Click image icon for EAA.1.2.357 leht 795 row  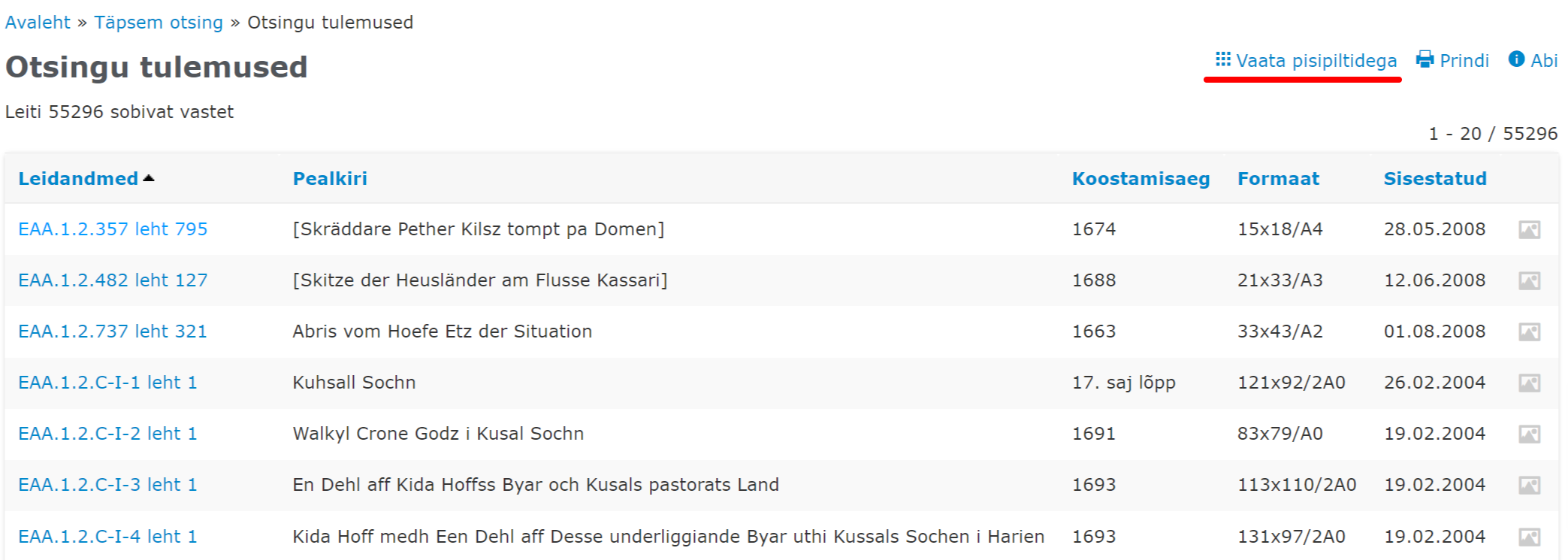tap(1529, 230)
